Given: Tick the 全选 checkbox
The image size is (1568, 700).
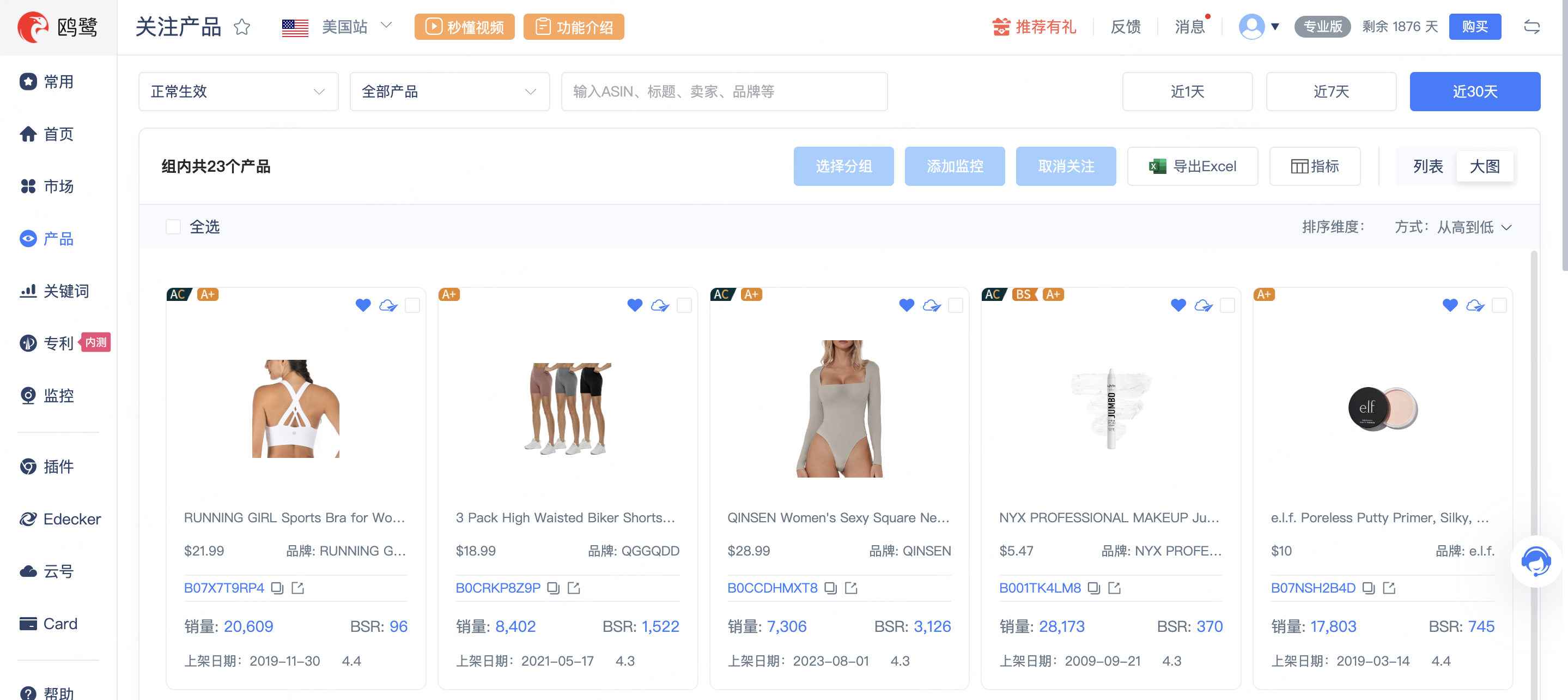Looking at the screenshot, I should point(173,227).
